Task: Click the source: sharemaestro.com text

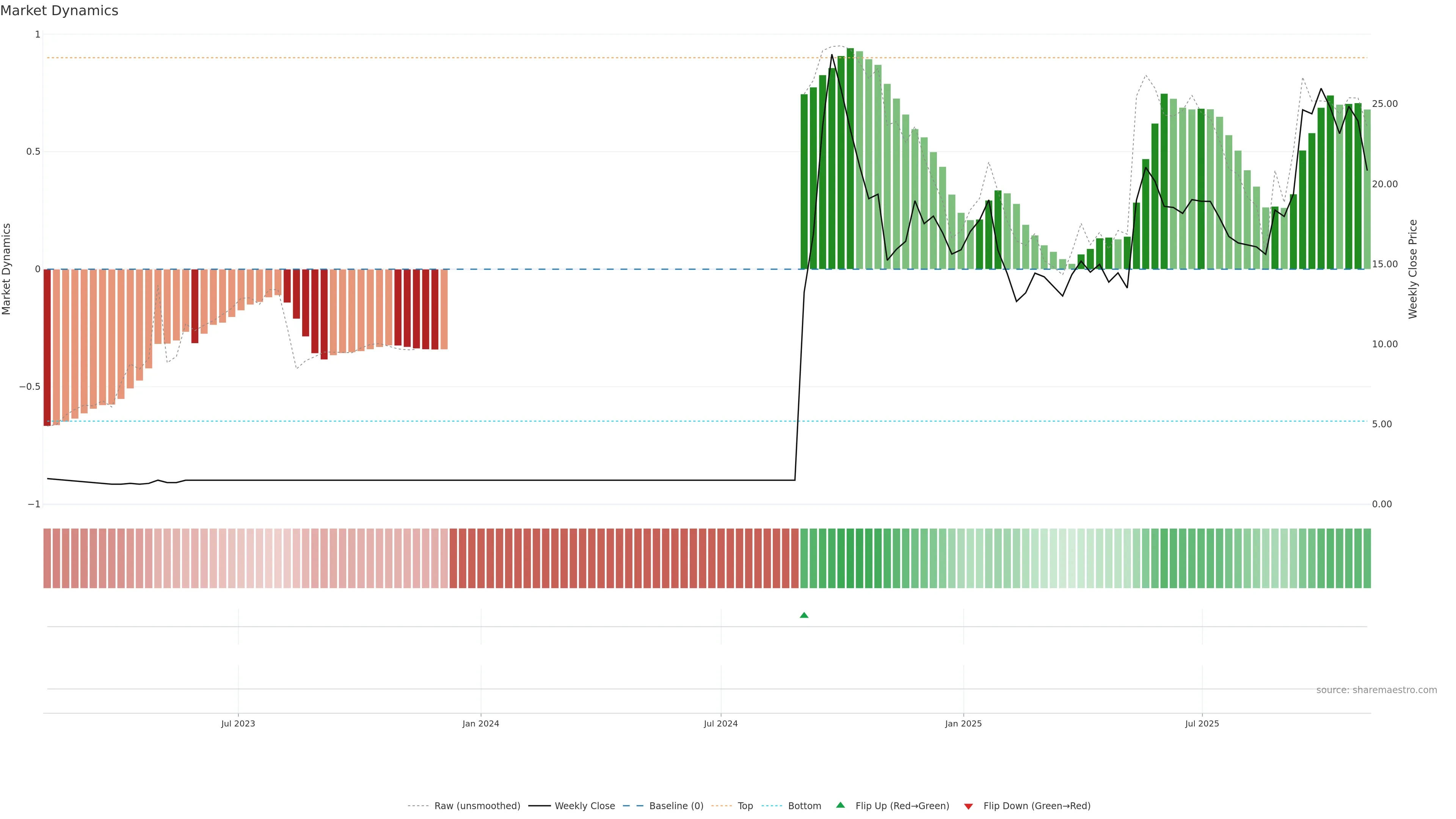Action: [1376, 690]
